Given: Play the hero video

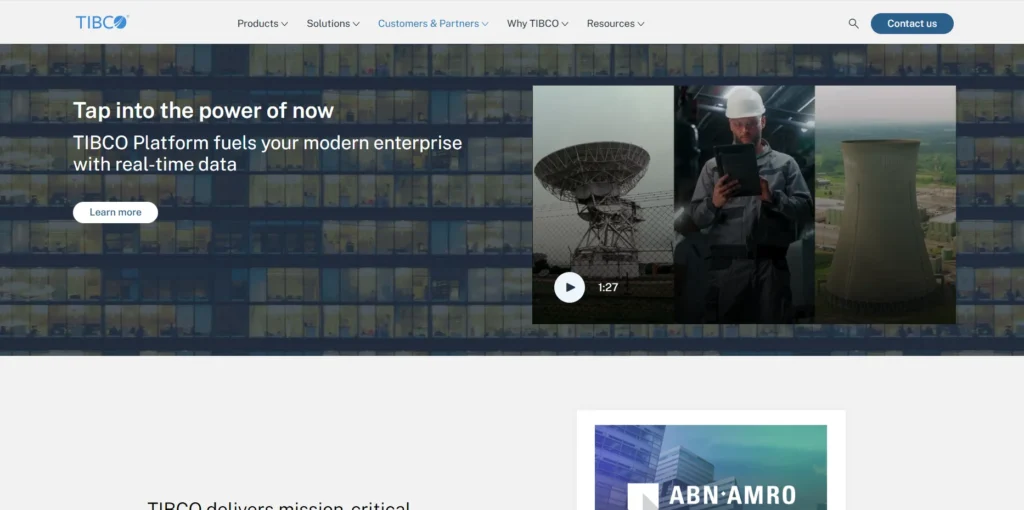Looking at the screenshot, I should pyautogui.click(x=569, y=287).
